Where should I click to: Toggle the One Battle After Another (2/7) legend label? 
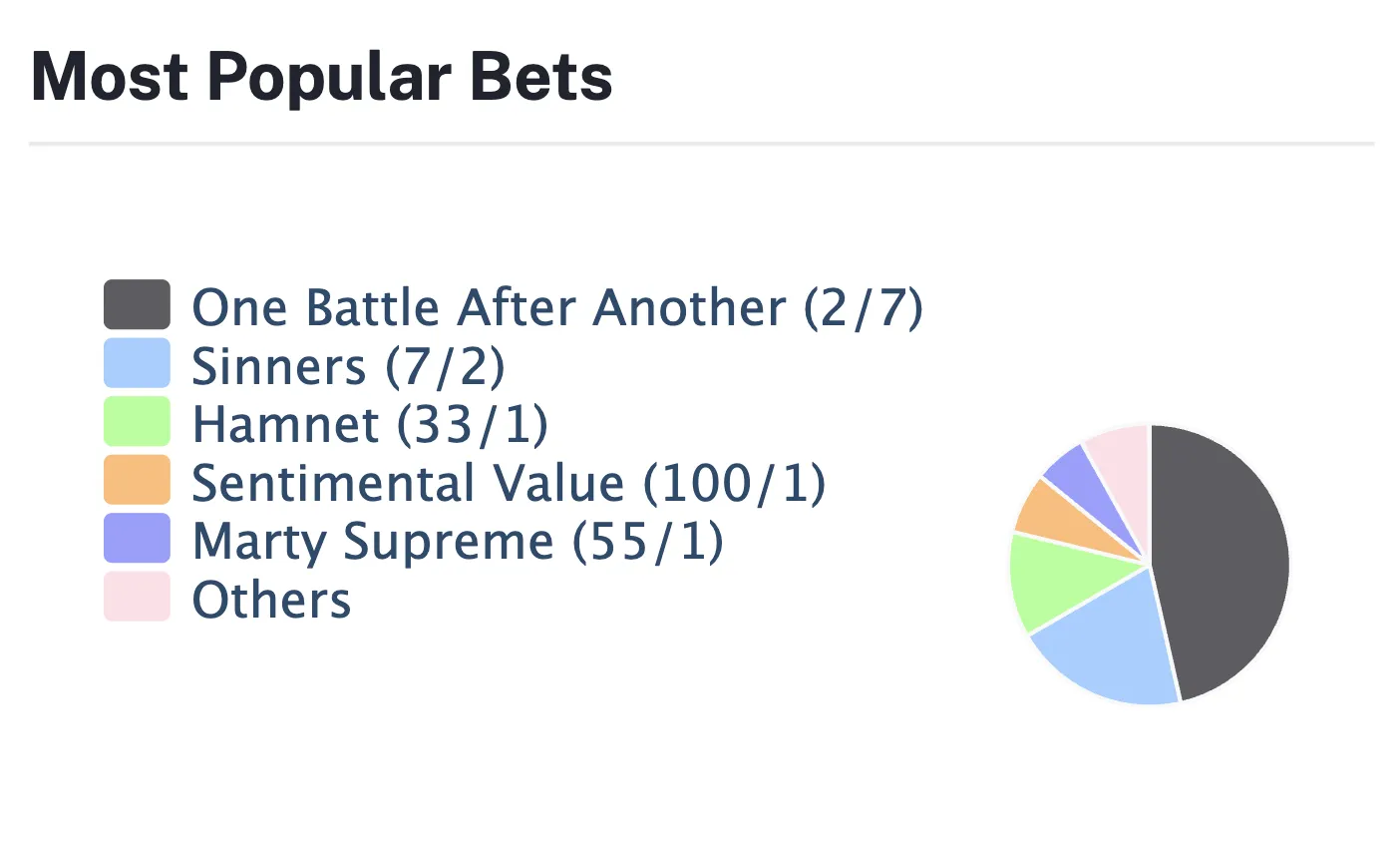pyautogui.click(x=556, y=307)
